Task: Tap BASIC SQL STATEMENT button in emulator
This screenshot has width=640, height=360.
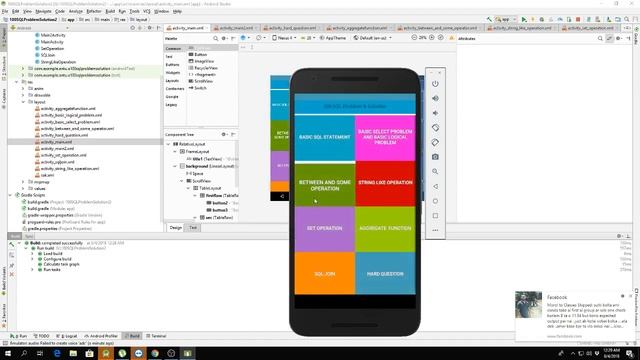Action: click(324, 138)
